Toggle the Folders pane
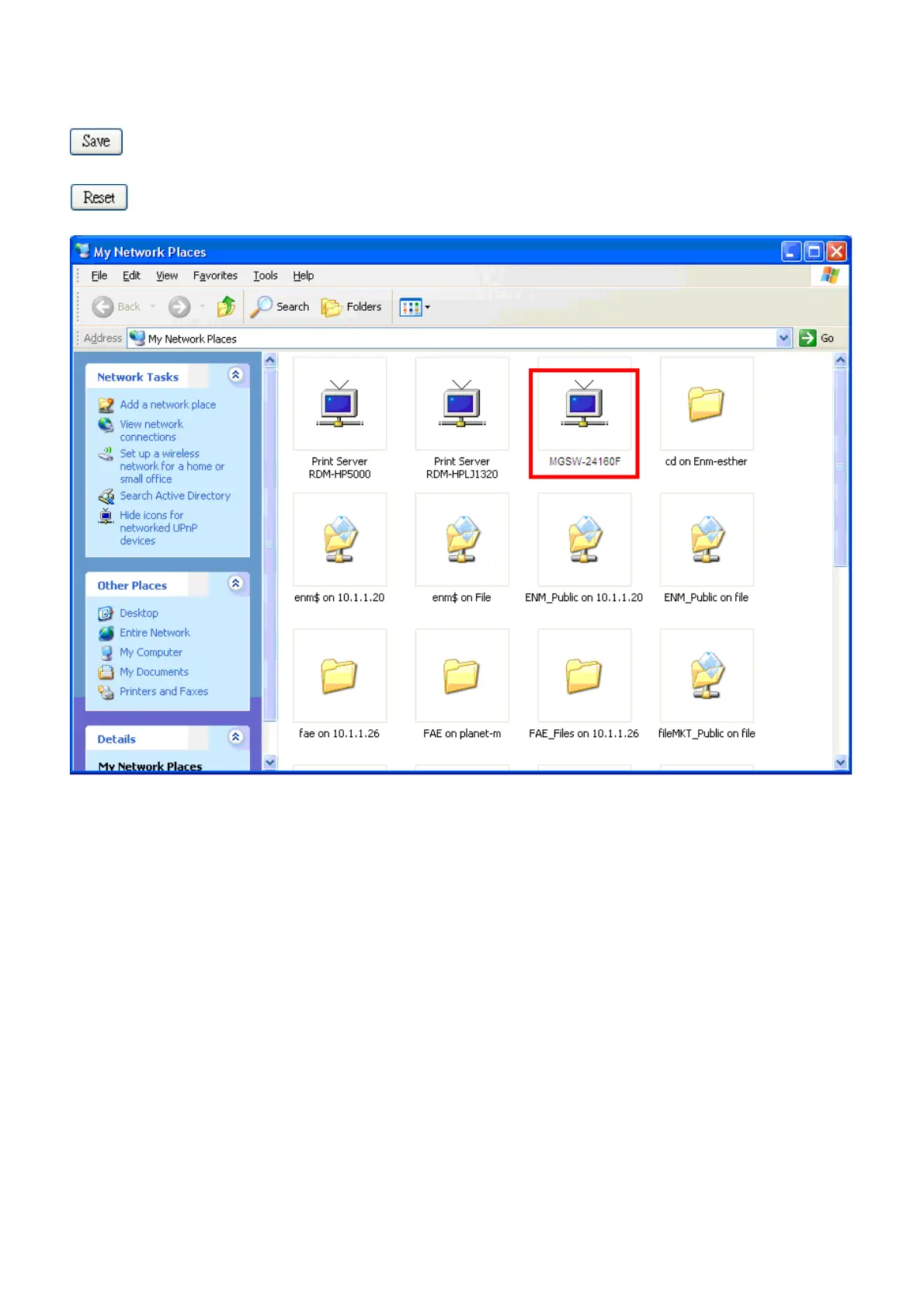This screenshot has width=924, height=1308. 352,307
